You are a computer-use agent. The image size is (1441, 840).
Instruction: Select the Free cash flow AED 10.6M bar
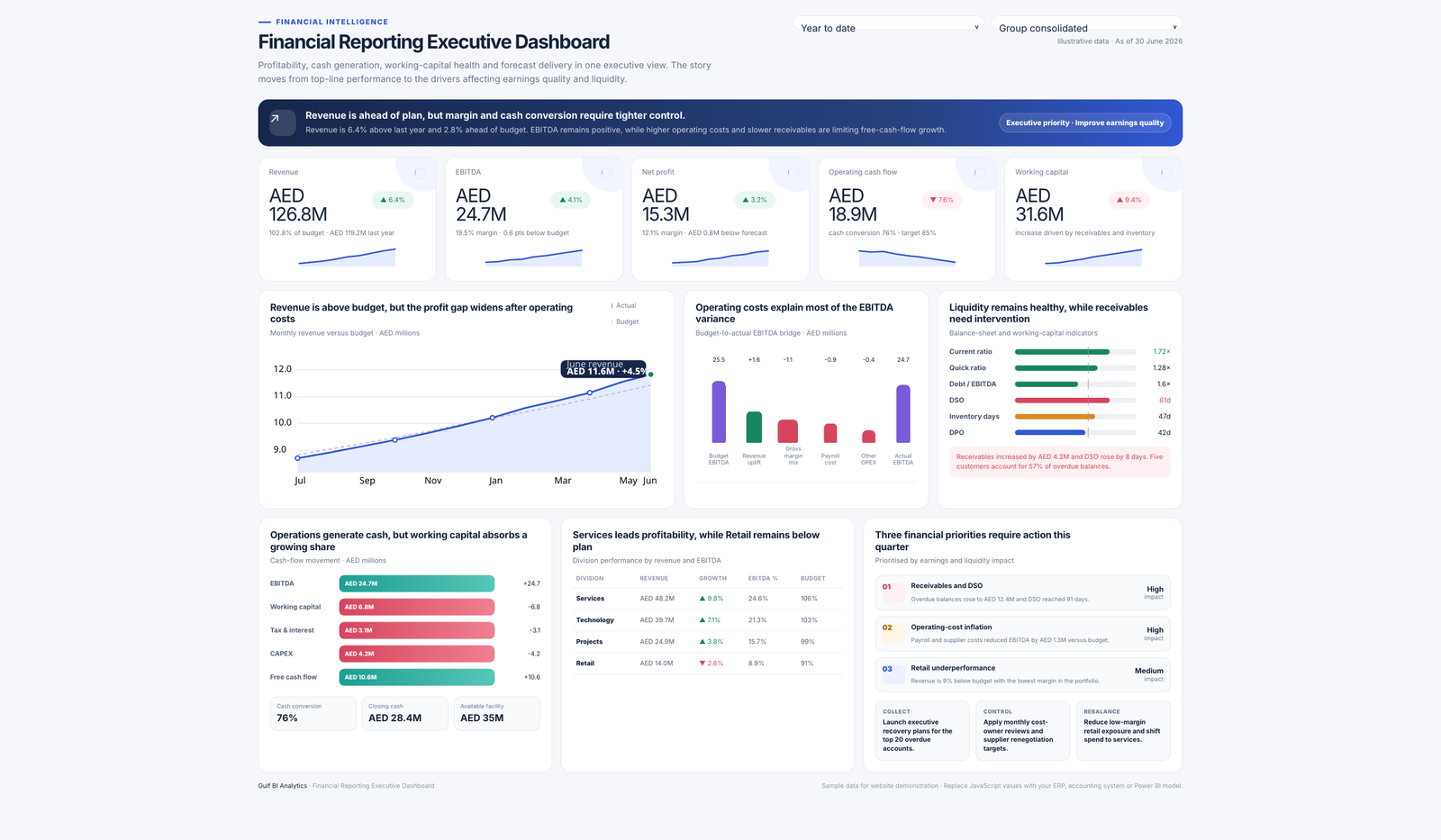pos(417,677)
